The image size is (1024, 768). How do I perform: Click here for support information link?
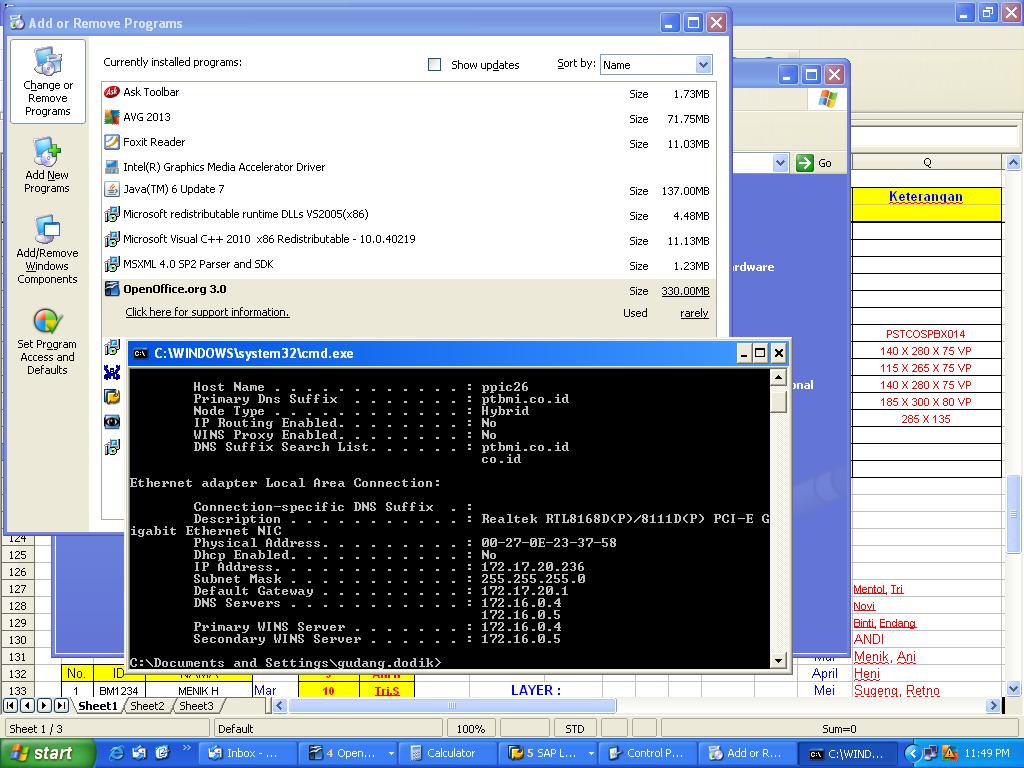click(x=207, y=312)
